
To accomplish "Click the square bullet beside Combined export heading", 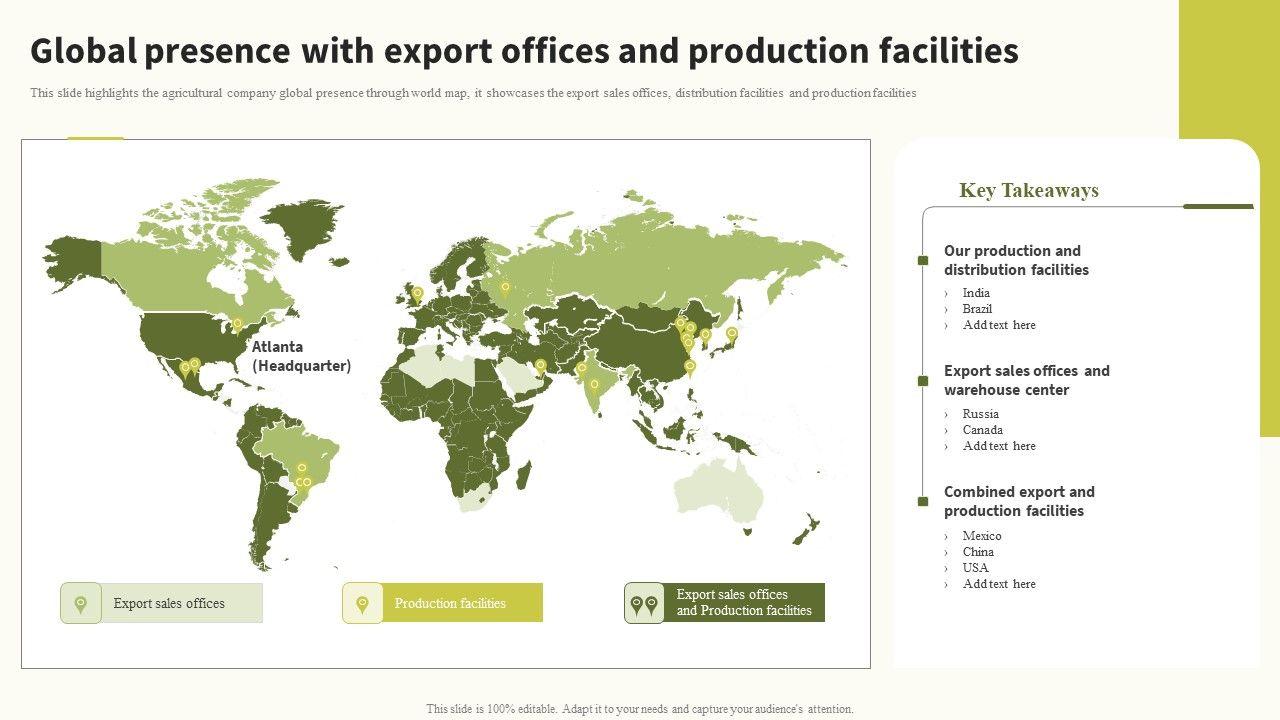I will coord(923,502).
